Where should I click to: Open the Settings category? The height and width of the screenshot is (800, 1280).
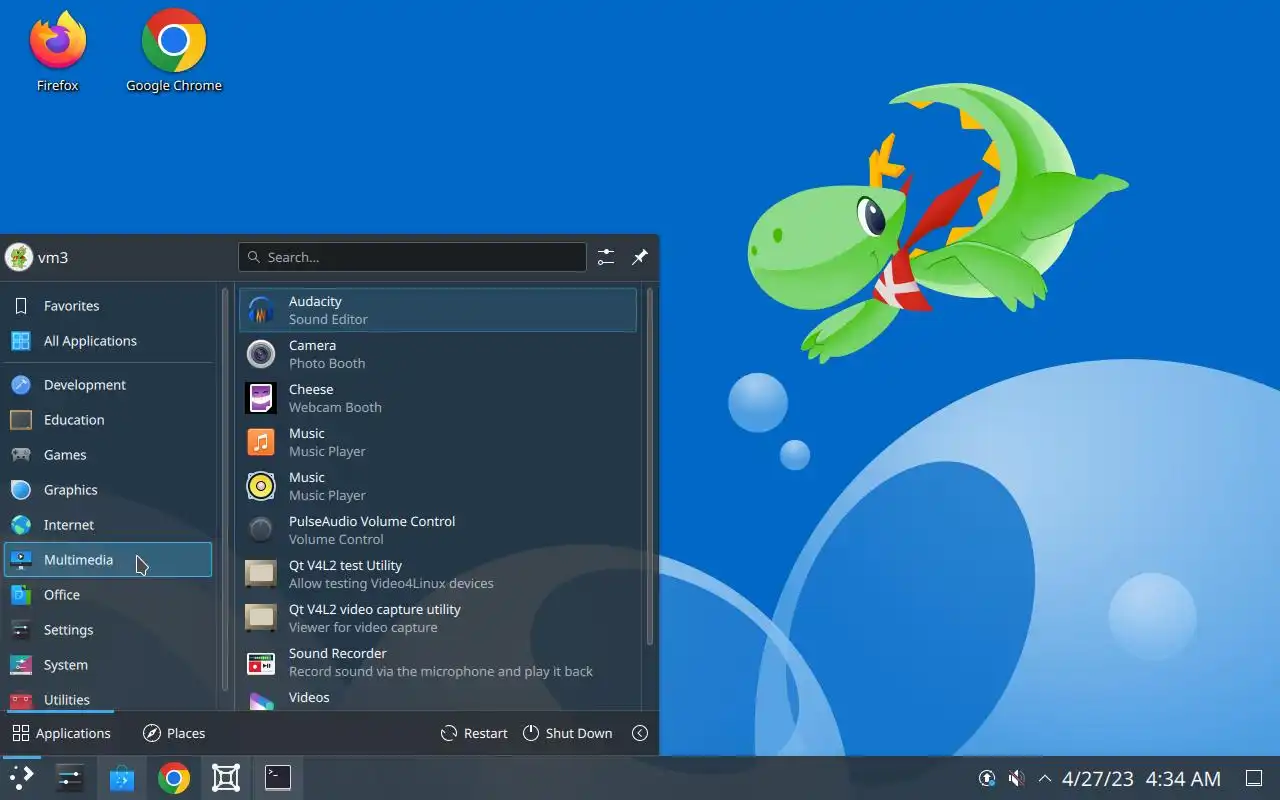108,630
